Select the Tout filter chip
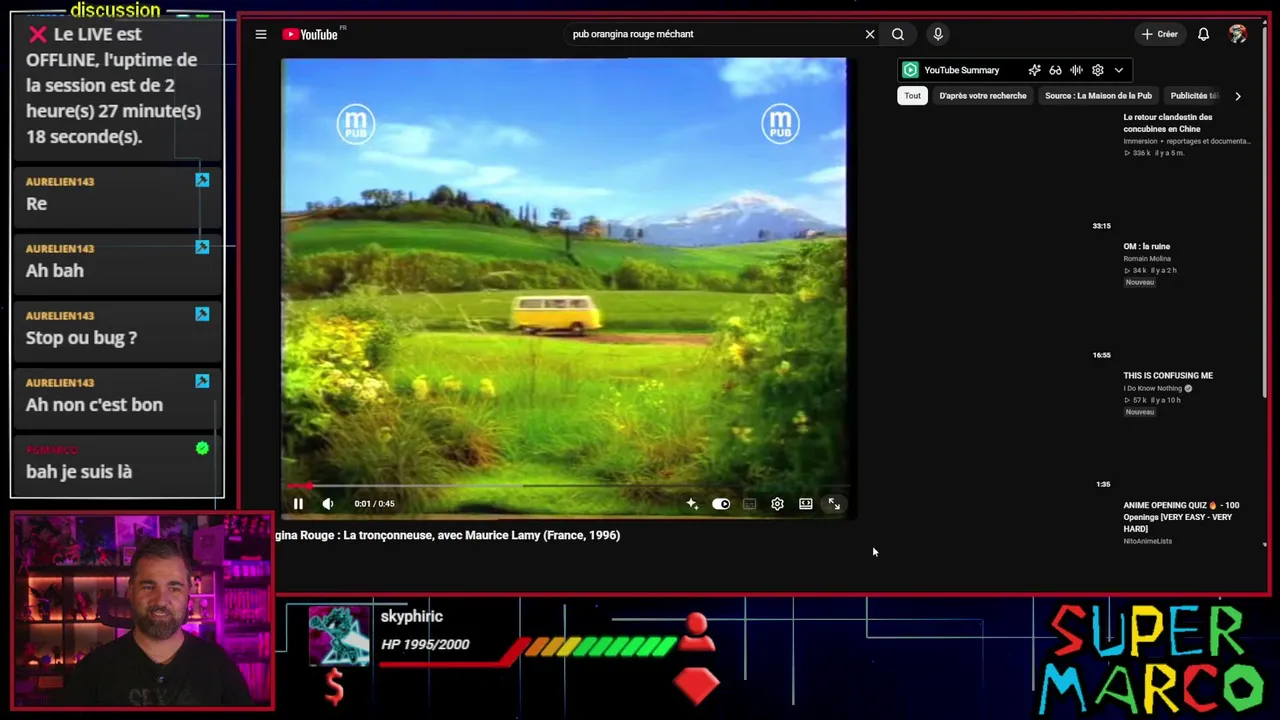 tap(913, 96)
